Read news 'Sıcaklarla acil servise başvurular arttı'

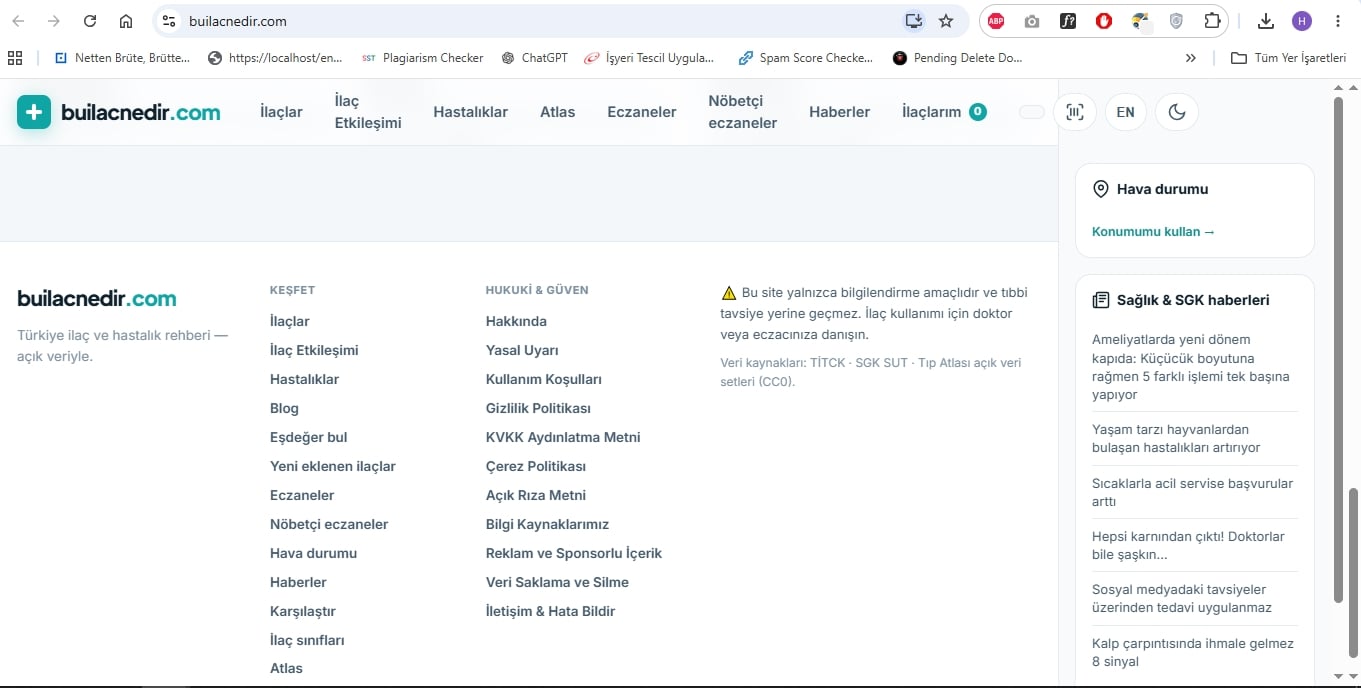1192,492
